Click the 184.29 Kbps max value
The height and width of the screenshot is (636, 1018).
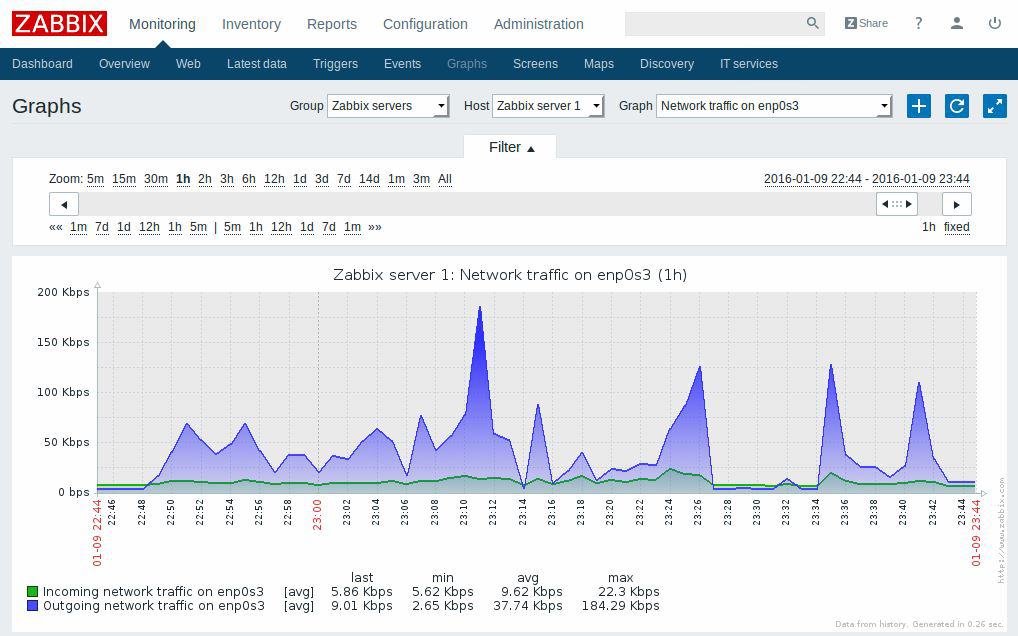[x=621, y=605]
